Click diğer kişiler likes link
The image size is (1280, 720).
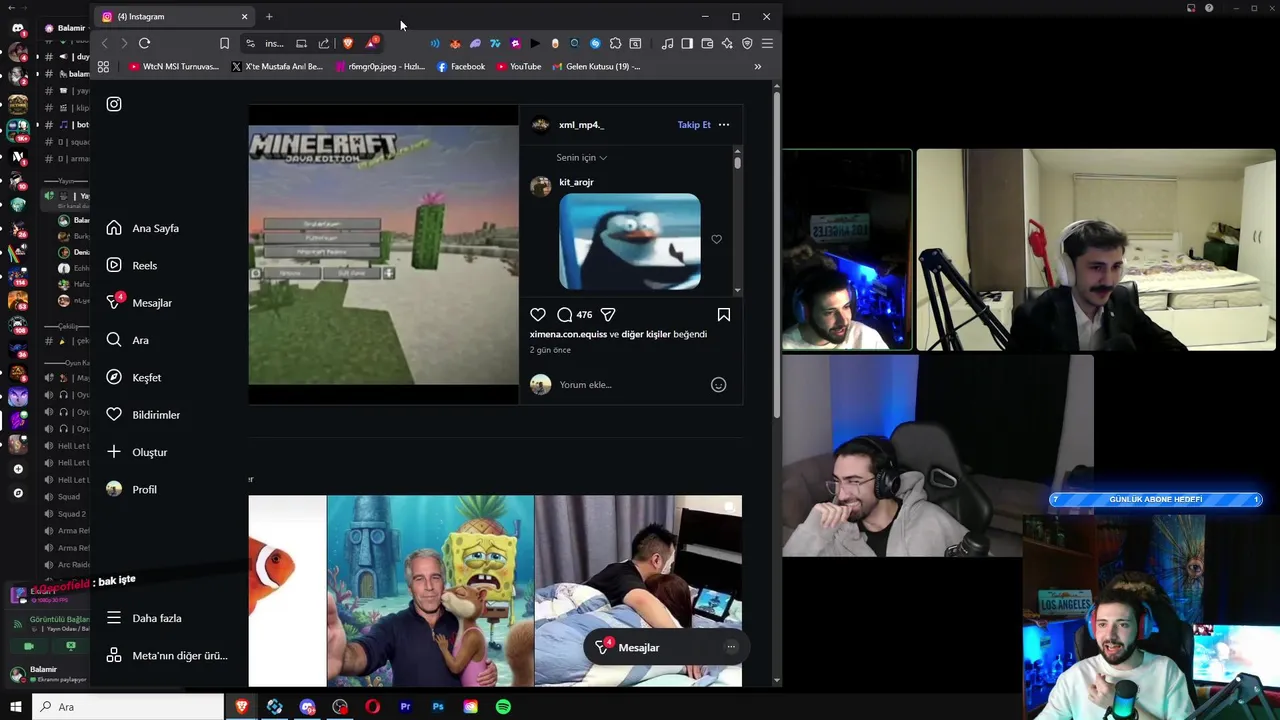[646, 334]
